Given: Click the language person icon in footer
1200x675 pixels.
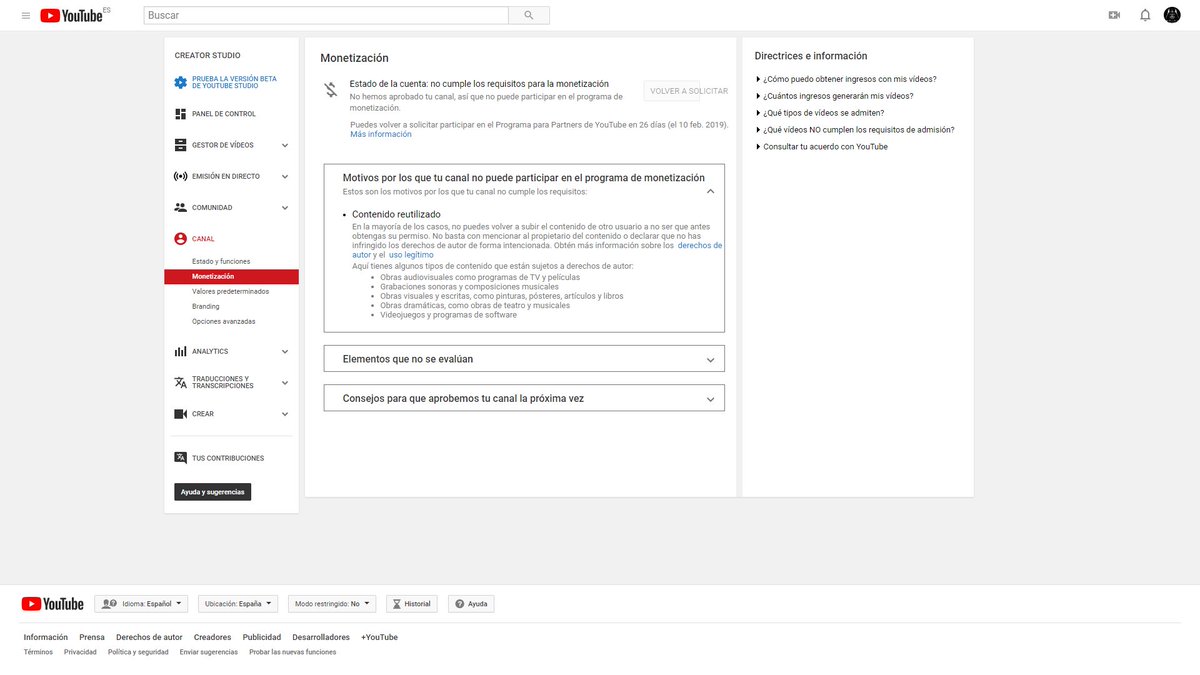Looking at the screenshot, I should pyautogui.click(x=109, y=604).
